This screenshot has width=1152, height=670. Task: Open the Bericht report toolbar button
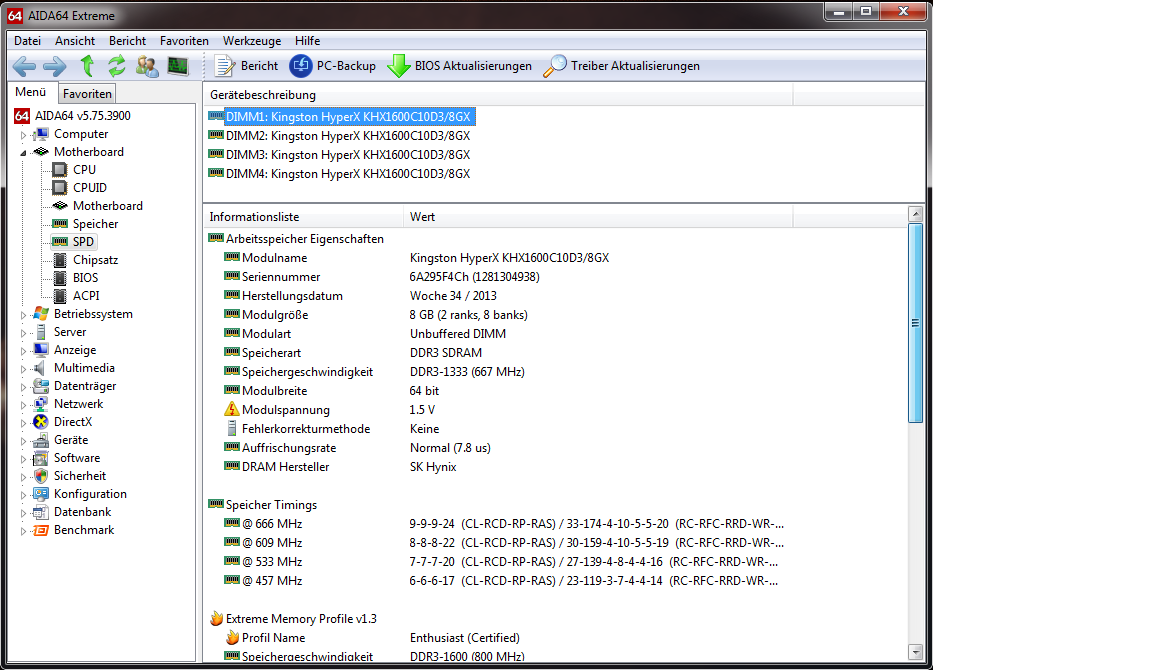point(246,66)
